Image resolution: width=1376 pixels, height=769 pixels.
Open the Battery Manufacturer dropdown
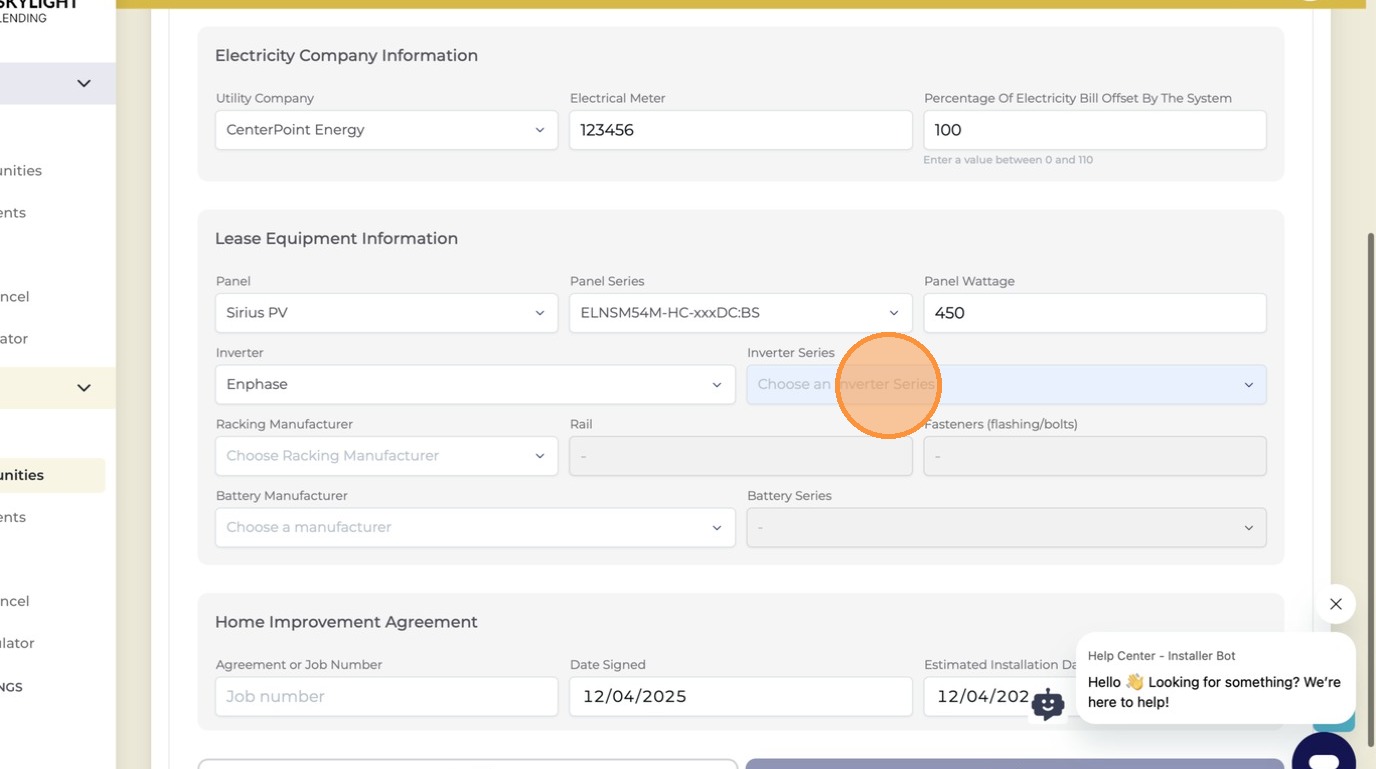click(475, 528)
